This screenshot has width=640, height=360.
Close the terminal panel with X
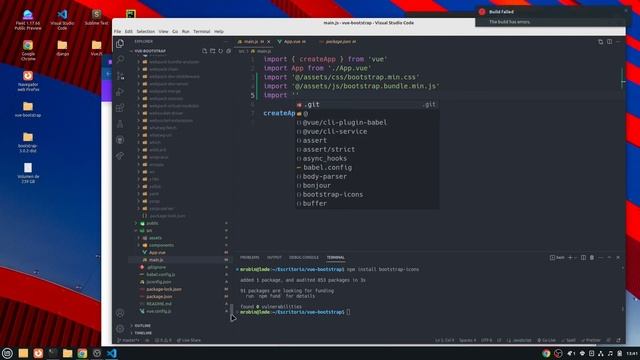(x=618, y=258)
